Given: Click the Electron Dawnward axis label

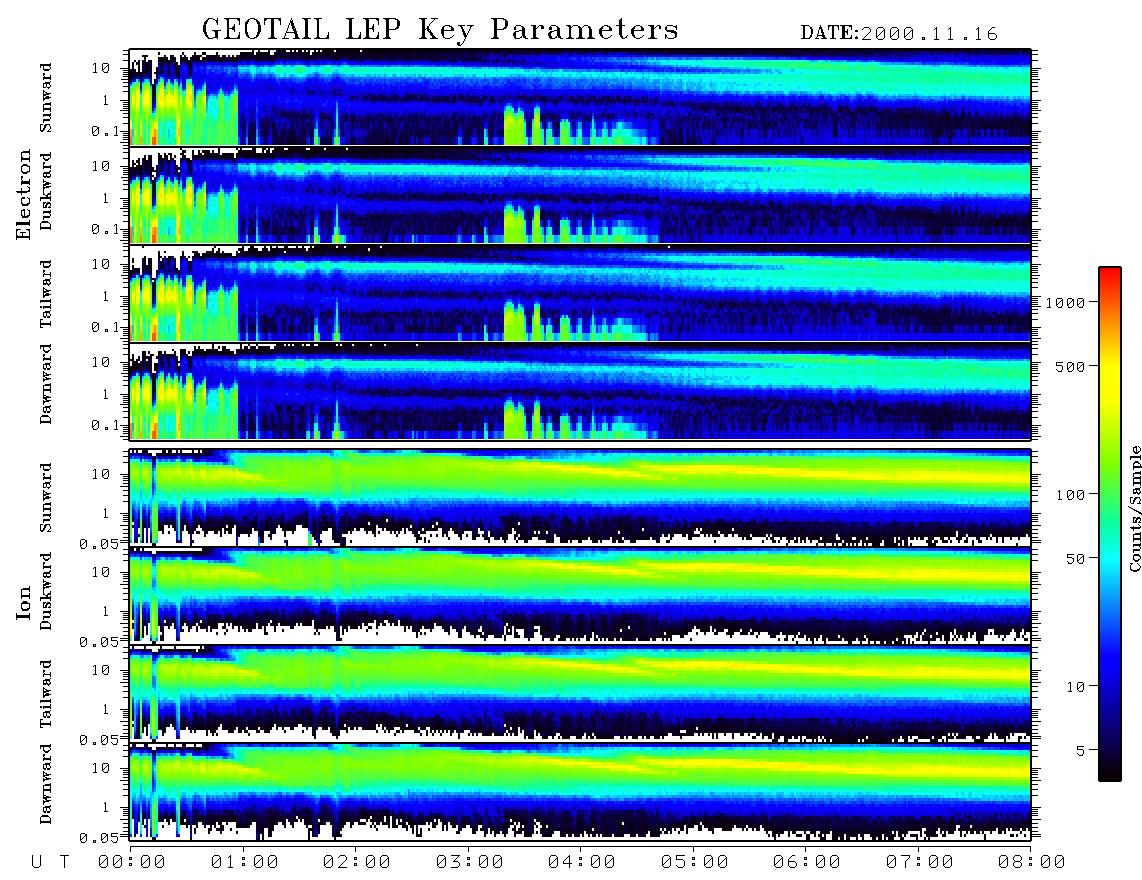Looking at the screenshot, I should [x=46, y=384].
